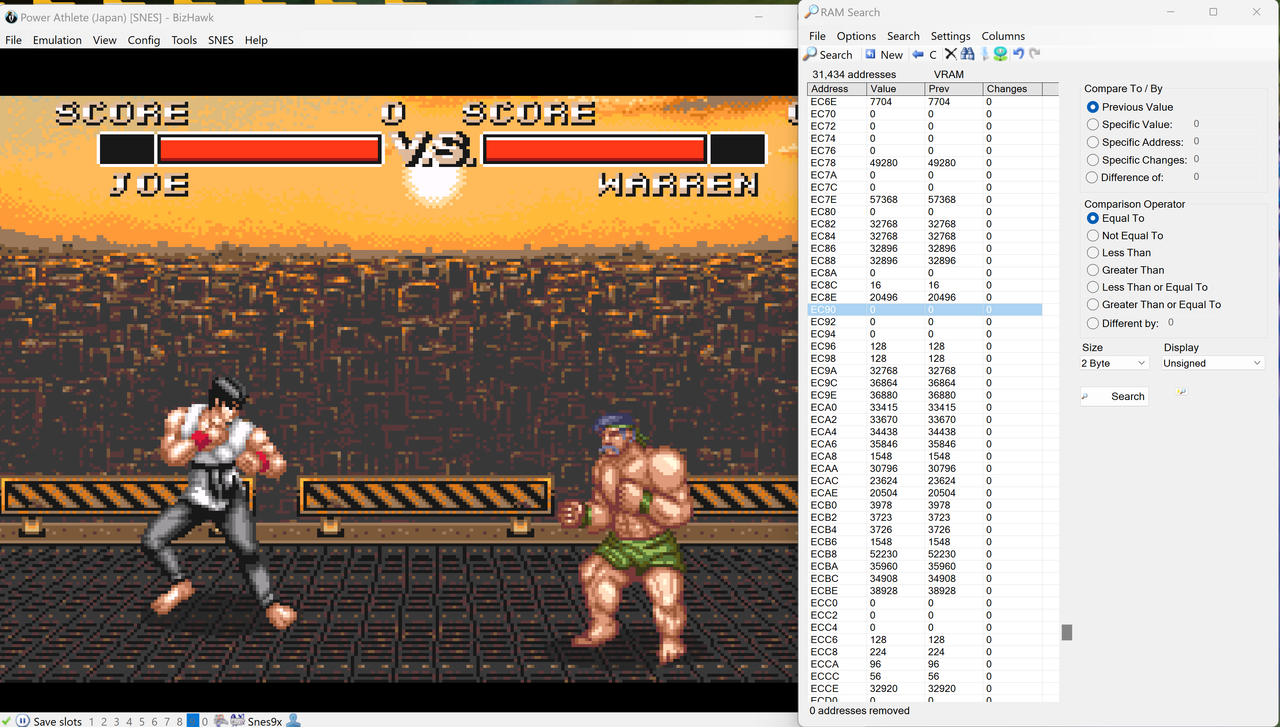Click the pause icon in BizHawk status bar

22,721
